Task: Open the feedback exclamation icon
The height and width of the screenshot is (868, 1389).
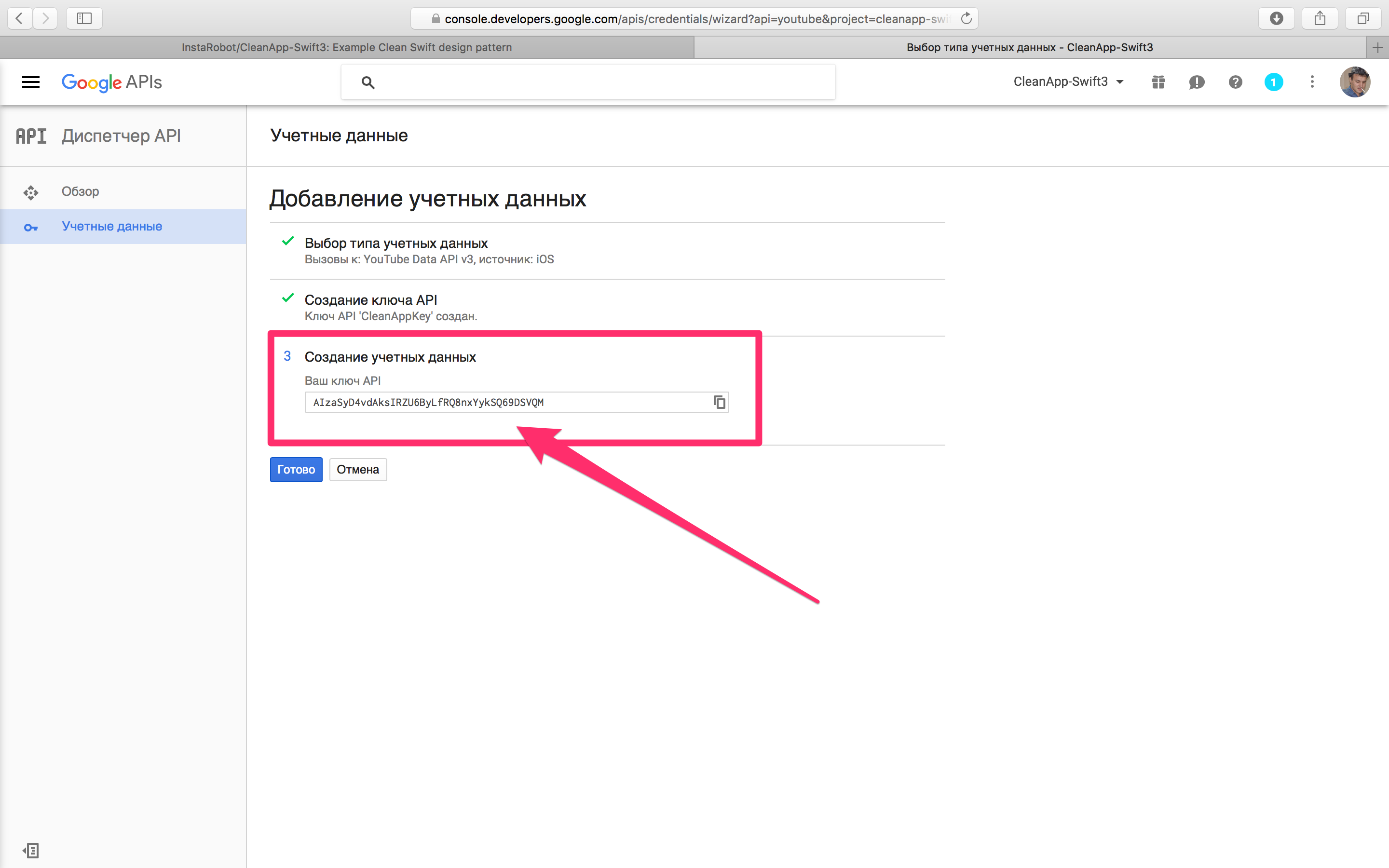Action: click(x=1196, y=82)
